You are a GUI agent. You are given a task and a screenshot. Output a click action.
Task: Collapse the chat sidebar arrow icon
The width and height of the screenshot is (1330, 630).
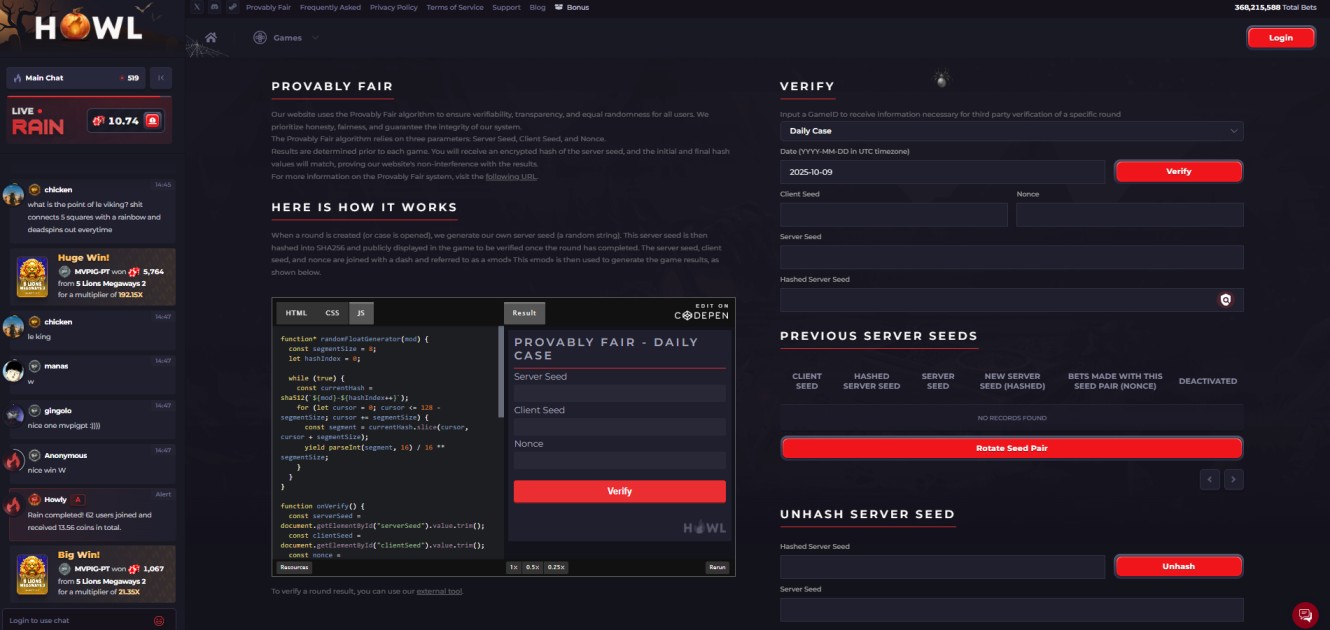point(161,78)
